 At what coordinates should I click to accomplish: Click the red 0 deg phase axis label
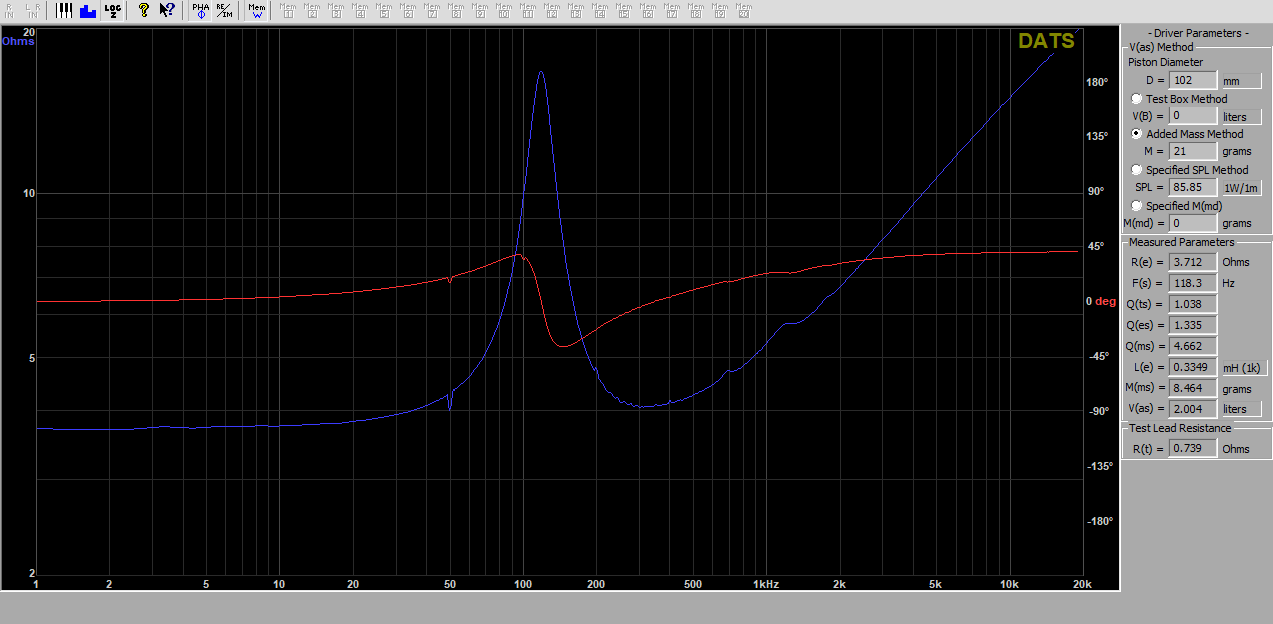[x=1101, y=301]
